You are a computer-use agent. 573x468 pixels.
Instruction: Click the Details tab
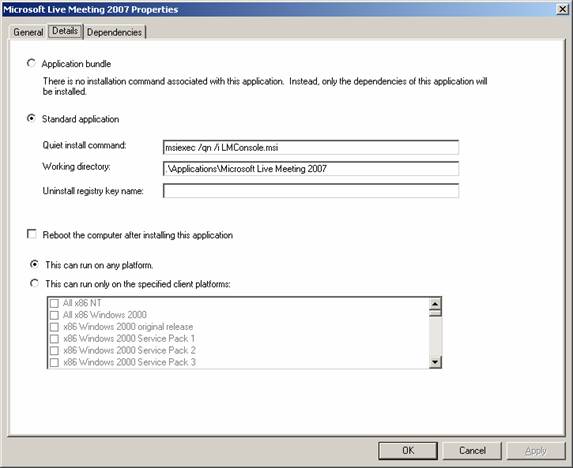tap(65, 31)
